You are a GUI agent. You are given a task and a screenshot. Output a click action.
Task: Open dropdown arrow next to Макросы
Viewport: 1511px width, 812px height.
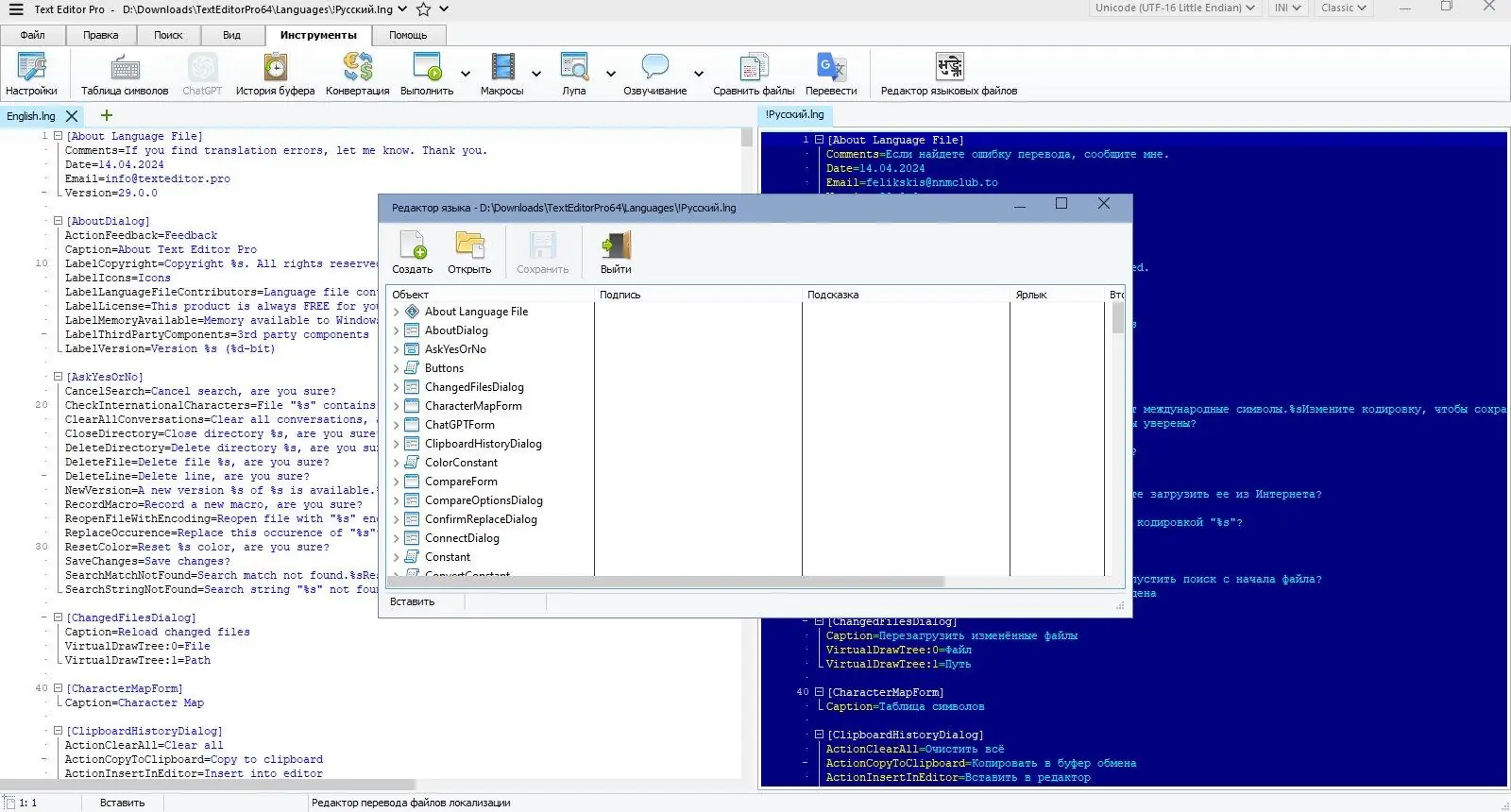(x=536, y=74)
